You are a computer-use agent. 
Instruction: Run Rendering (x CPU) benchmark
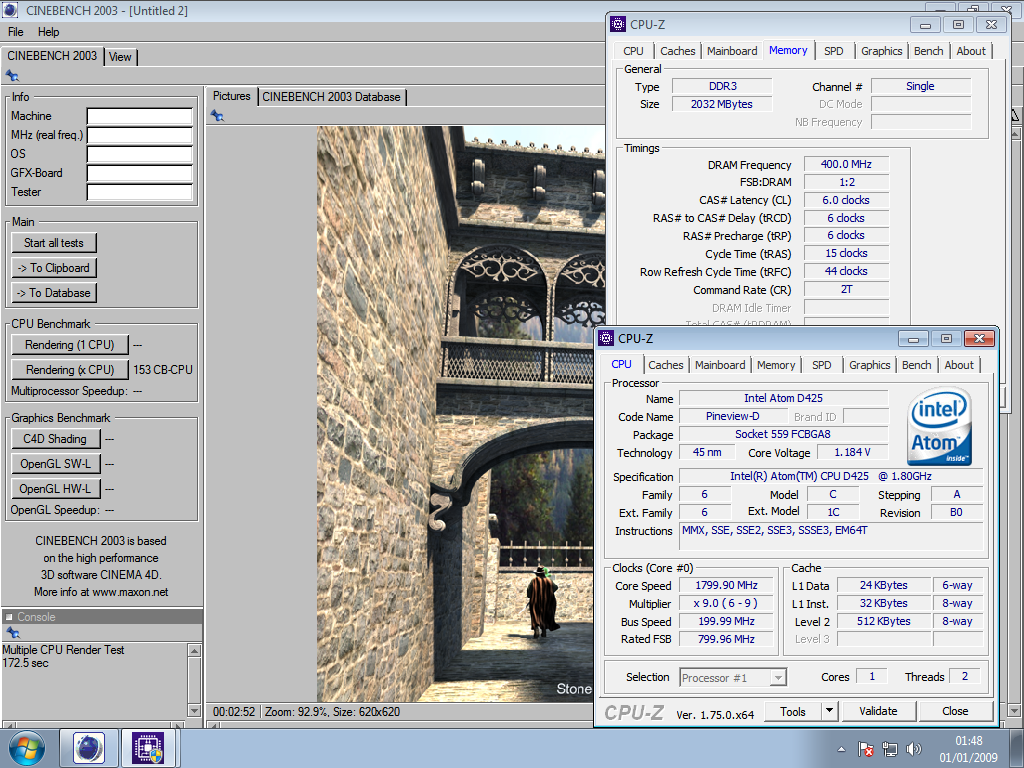(69, 370)
